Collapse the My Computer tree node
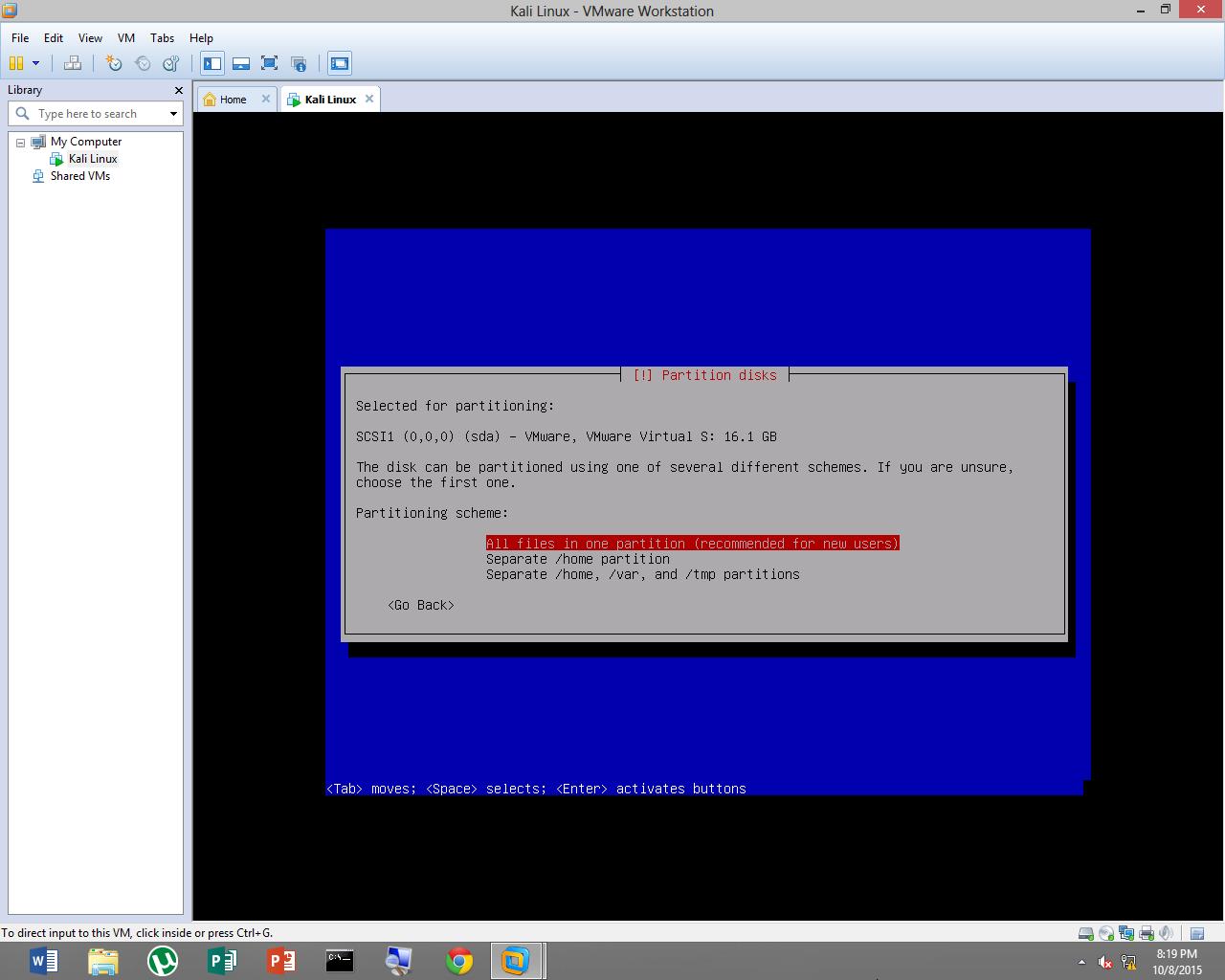1225x980 pixels. [x=20, y=142]
